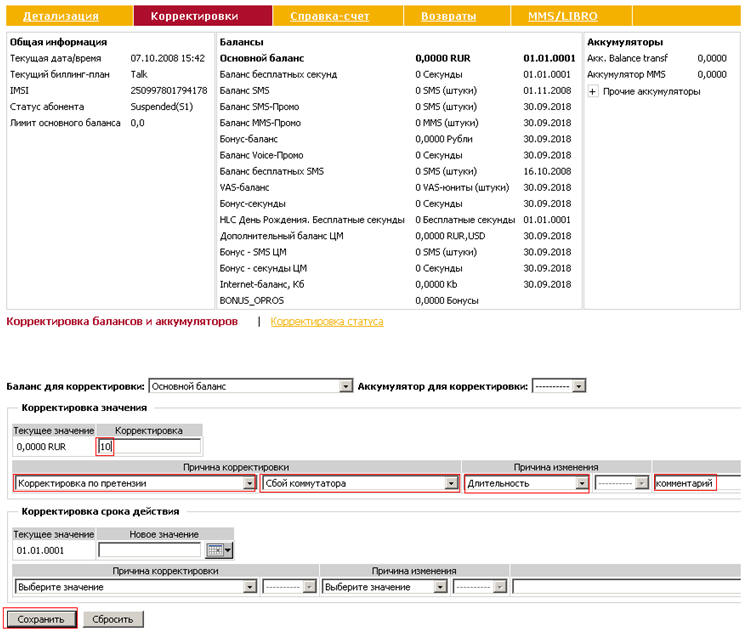Click VAS-баланс row label
Image resolution: width=747 pixels, height=634 pixels.
pos(244,188)
